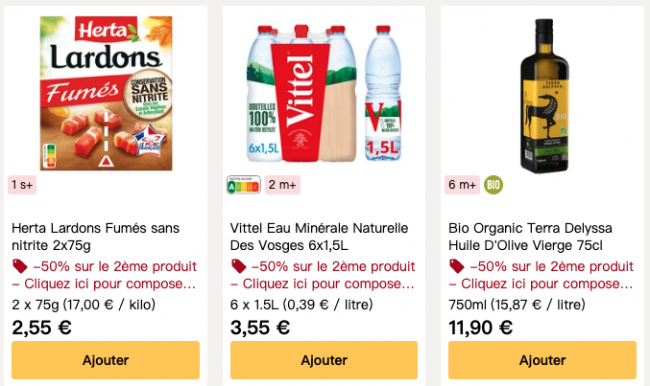Open Bio Organic Terra Delyssa title link
The width and height of the screenshot is (650, 386).
click(530, 237)
